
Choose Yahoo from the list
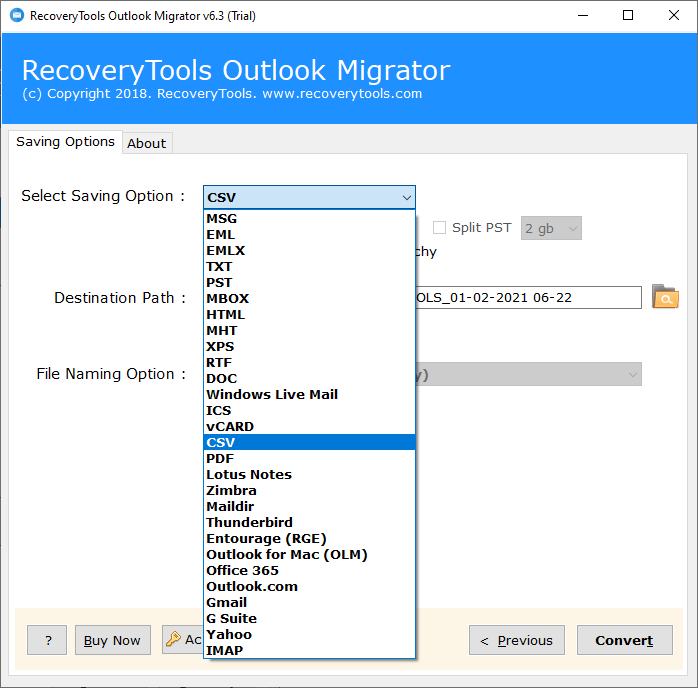pyautogui.click(x=309, y=635)
